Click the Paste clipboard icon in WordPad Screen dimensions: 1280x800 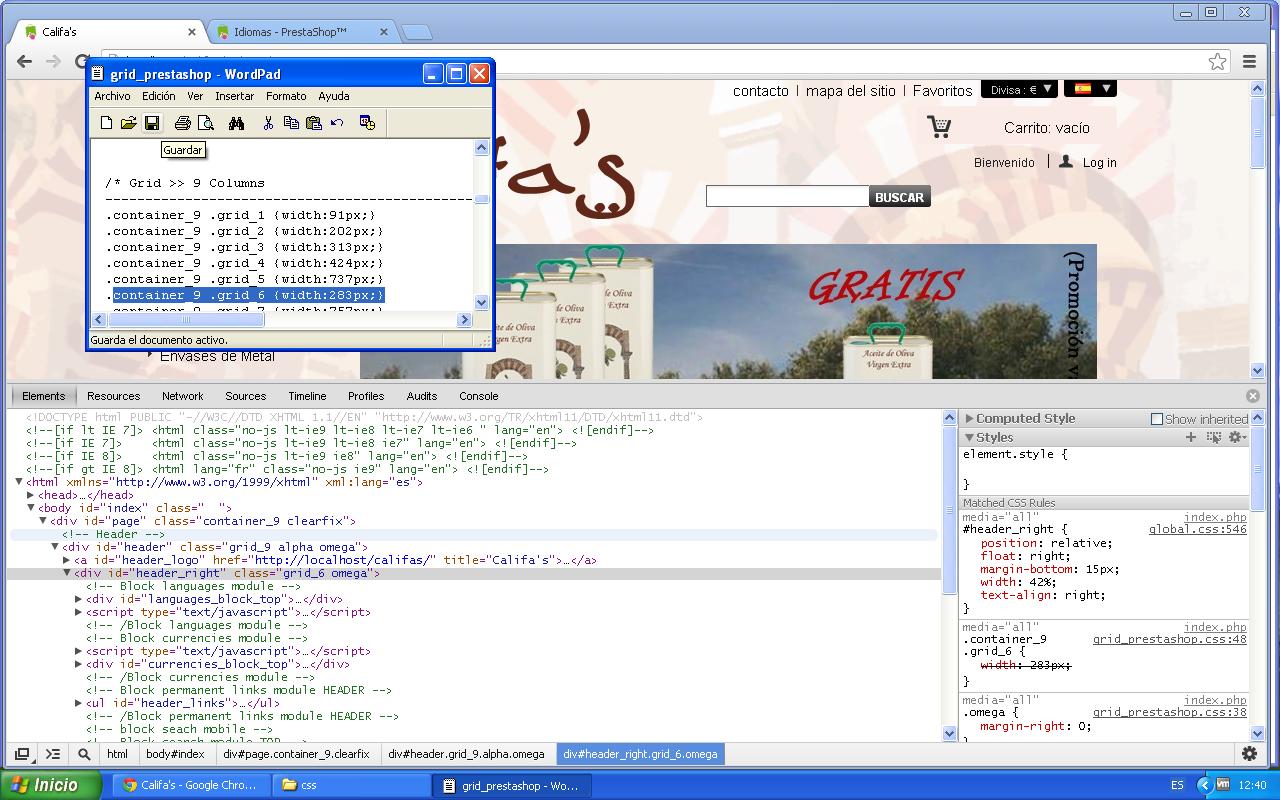[314, 123]
